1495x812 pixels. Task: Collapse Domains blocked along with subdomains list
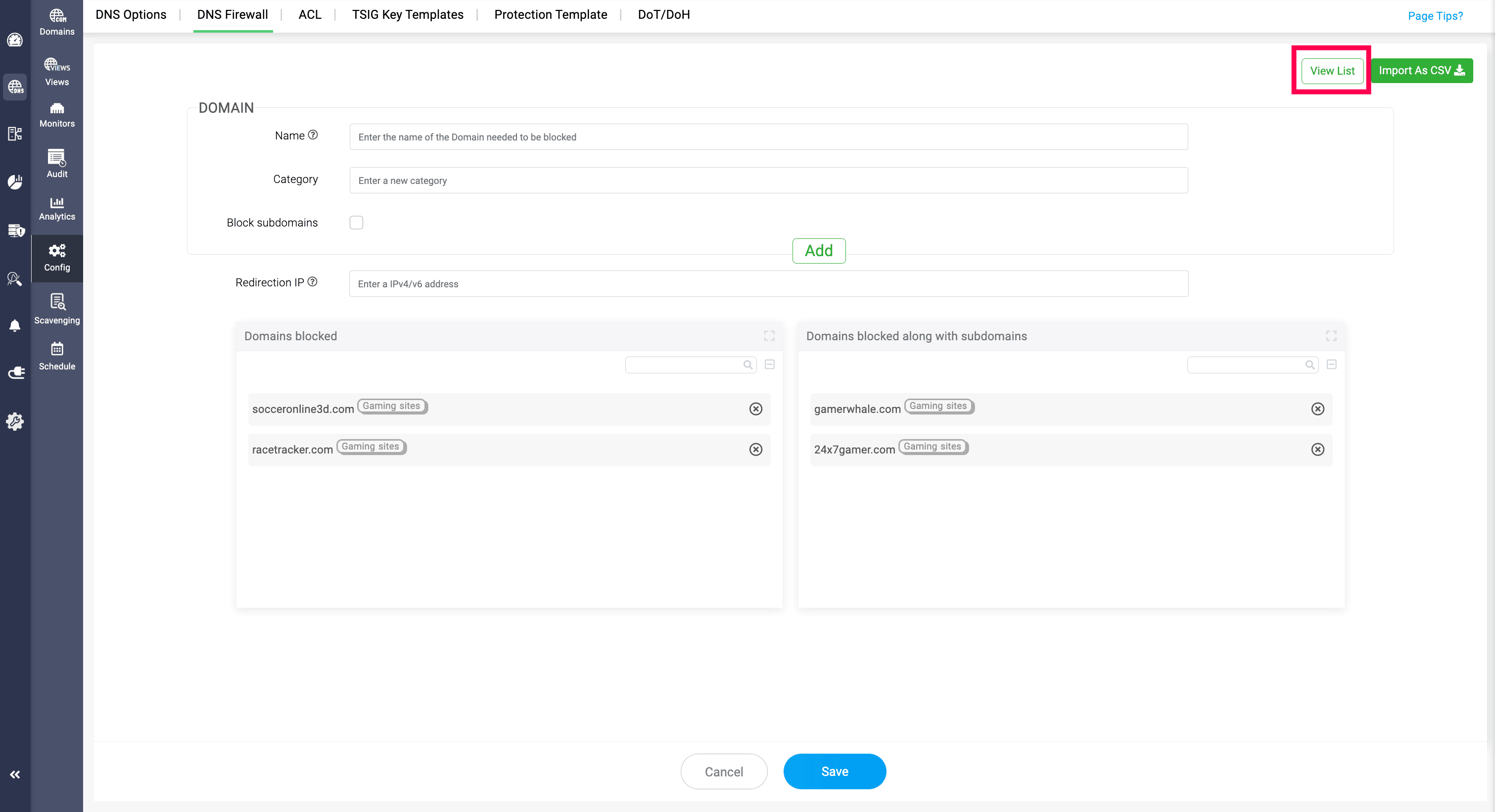[x=1331, y=364]
